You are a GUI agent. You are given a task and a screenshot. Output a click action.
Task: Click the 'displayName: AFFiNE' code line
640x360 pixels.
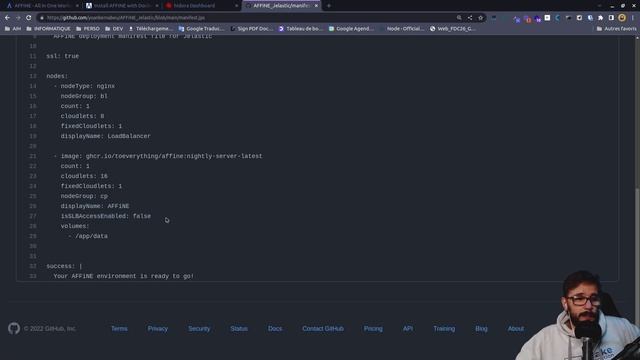[x=95, y=206]
